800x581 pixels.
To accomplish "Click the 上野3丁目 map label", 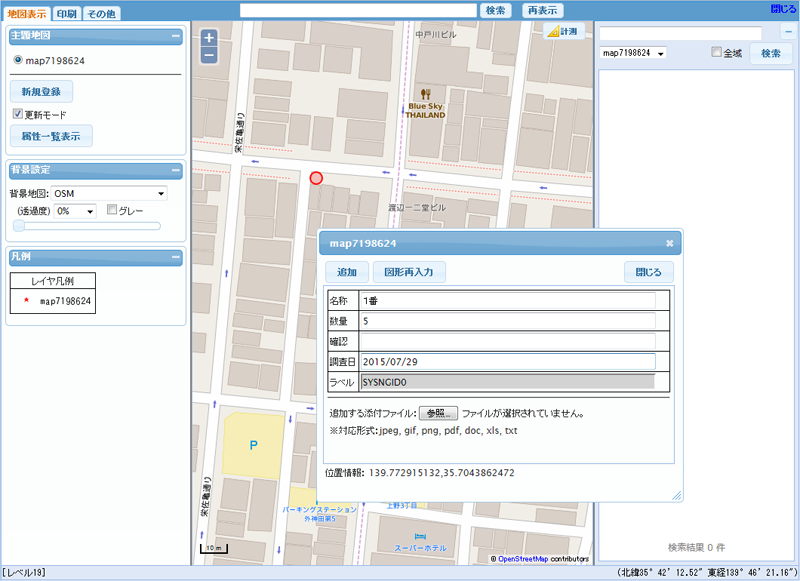I will point(402,506).
